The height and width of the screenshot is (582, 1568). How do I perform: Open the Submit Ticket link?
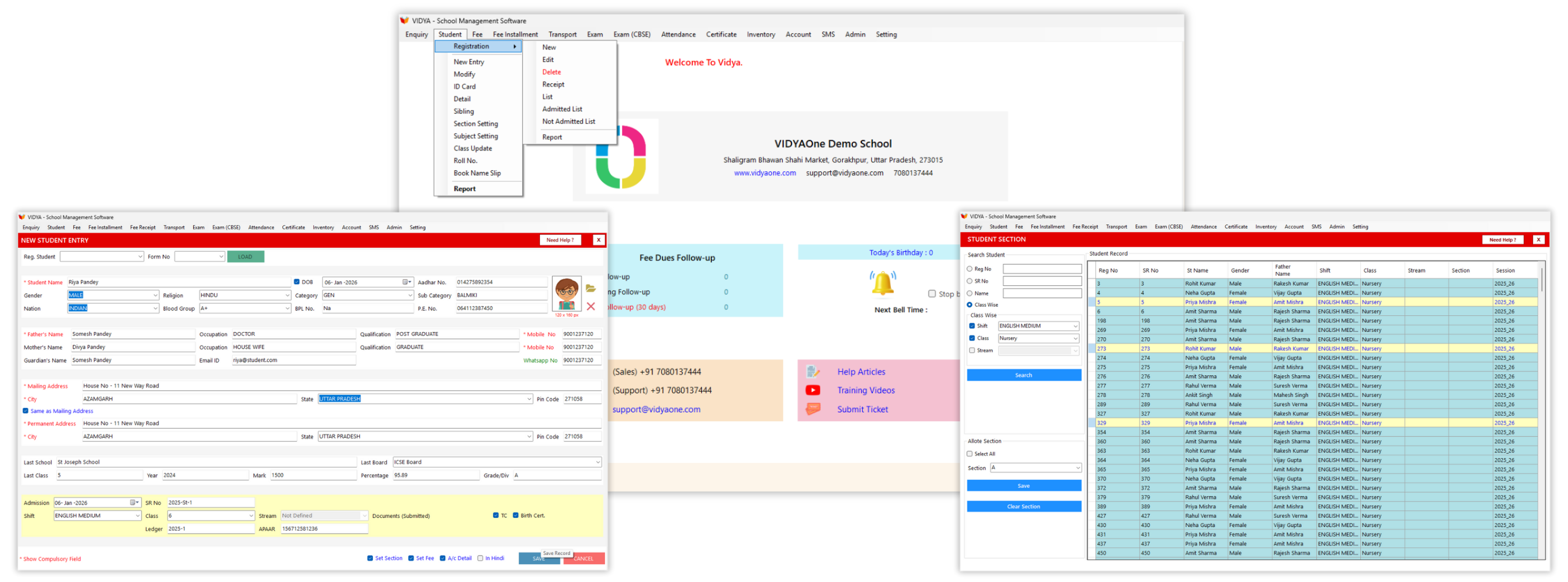pos(862,410)
